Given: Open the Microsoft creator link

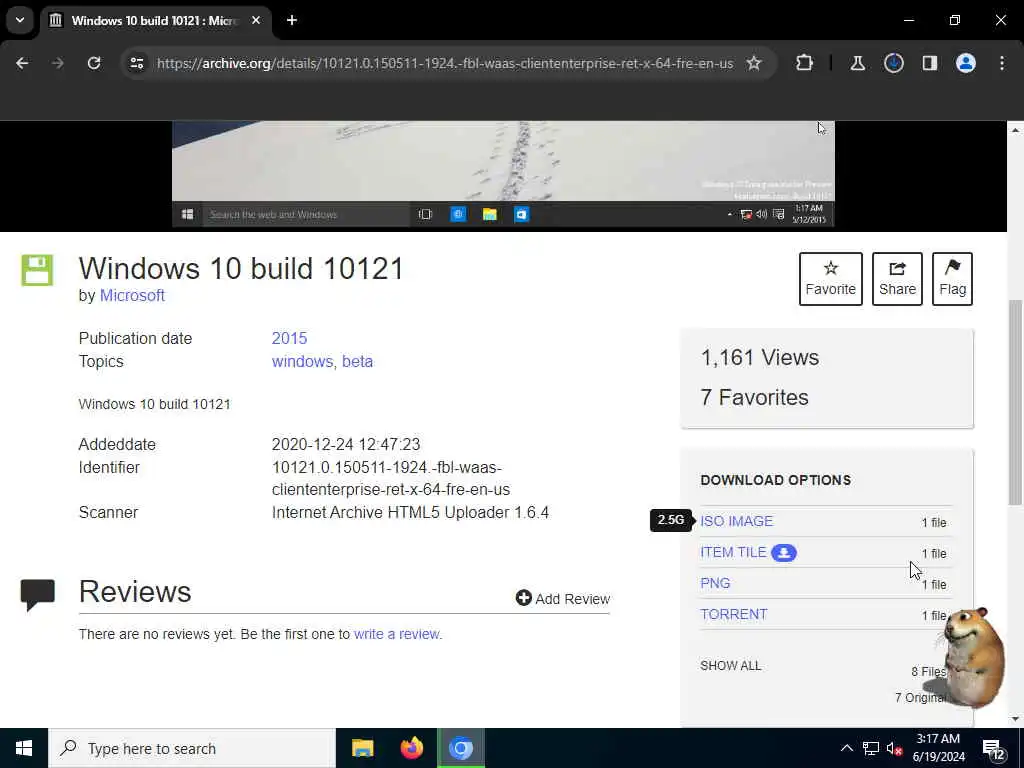Looking at the screenshot, I should (132, 296).
